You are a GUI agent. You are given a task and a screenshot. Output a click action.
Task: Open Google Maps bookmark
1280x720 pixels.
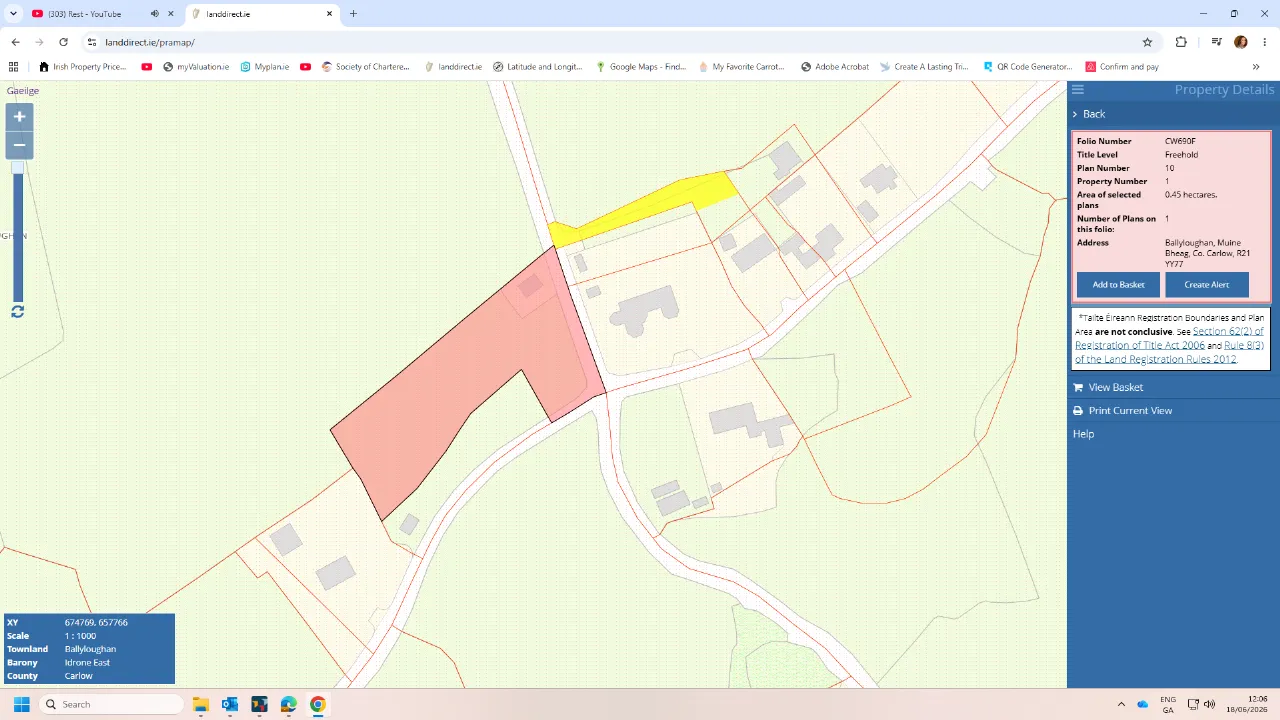tap(641, 67)
